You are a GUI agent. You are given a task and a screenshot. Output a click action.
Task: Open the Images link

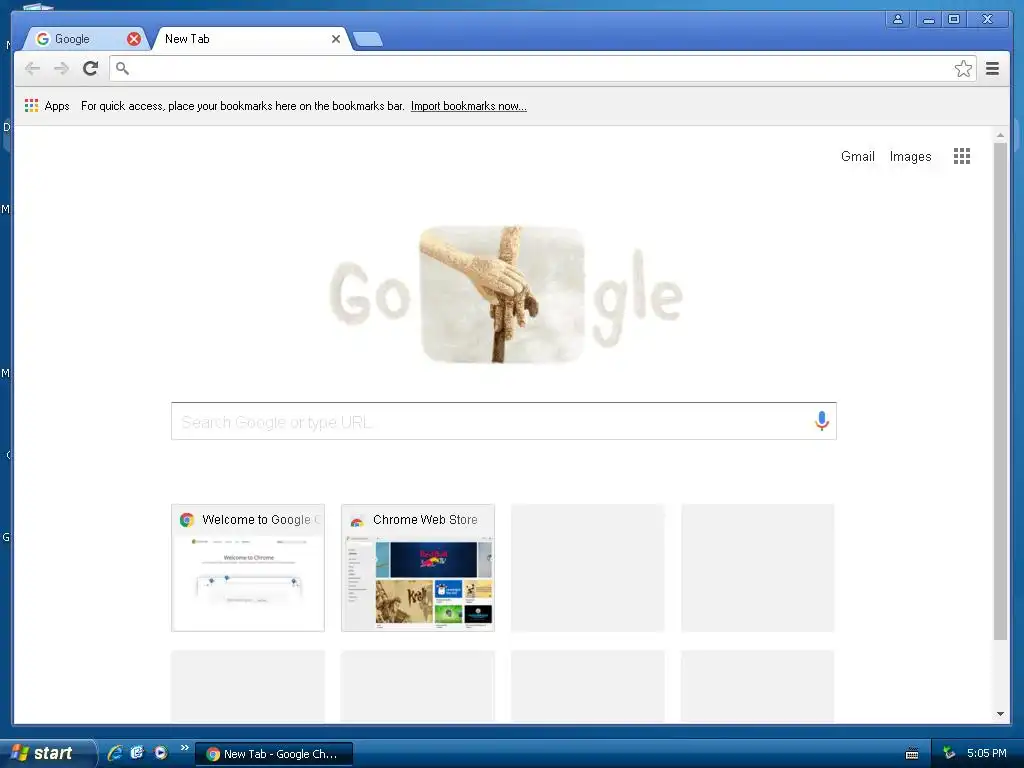point(910,156)
